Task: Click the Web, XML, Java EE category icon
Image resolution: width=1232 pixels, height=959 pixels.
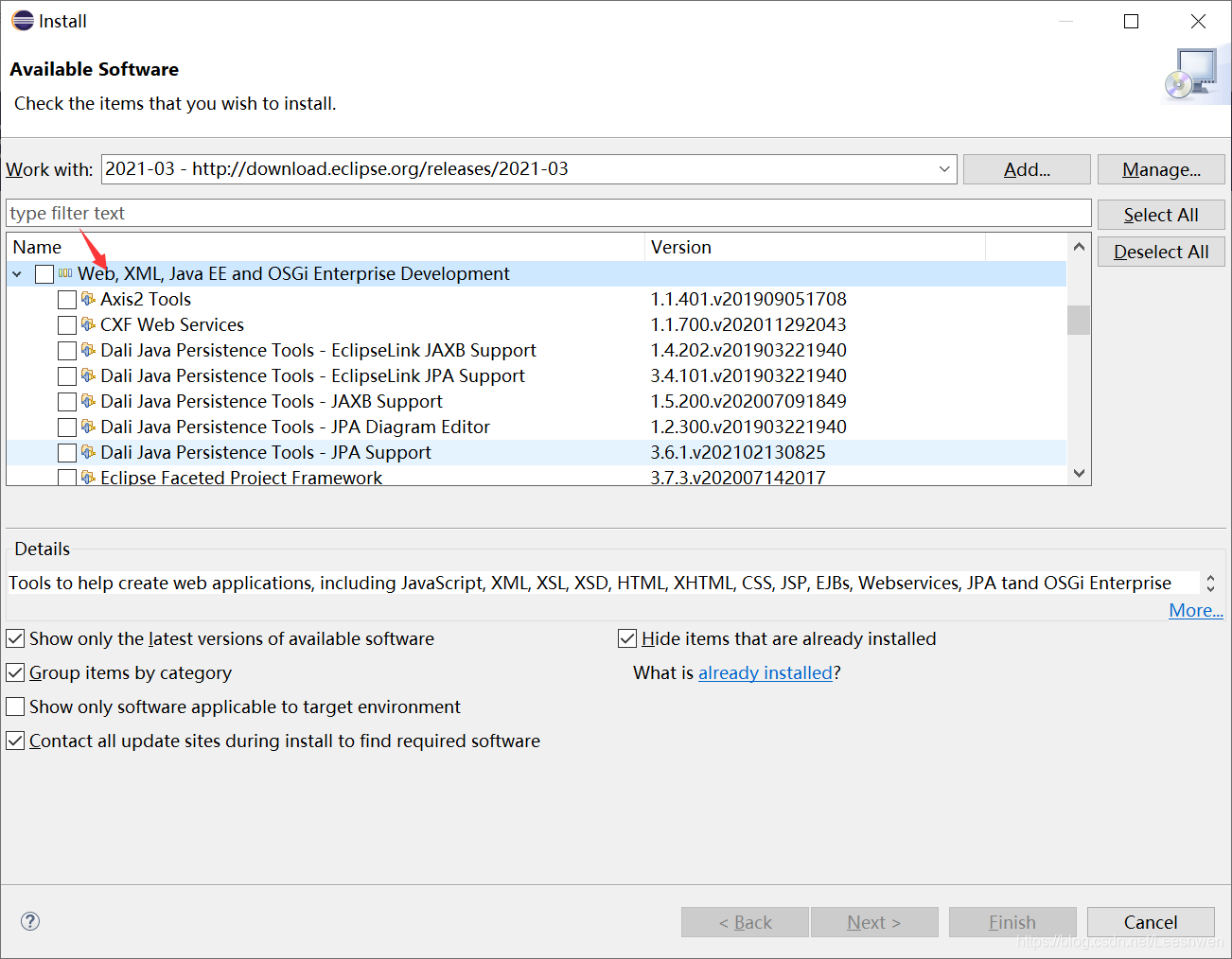Action: coord(65,273)
